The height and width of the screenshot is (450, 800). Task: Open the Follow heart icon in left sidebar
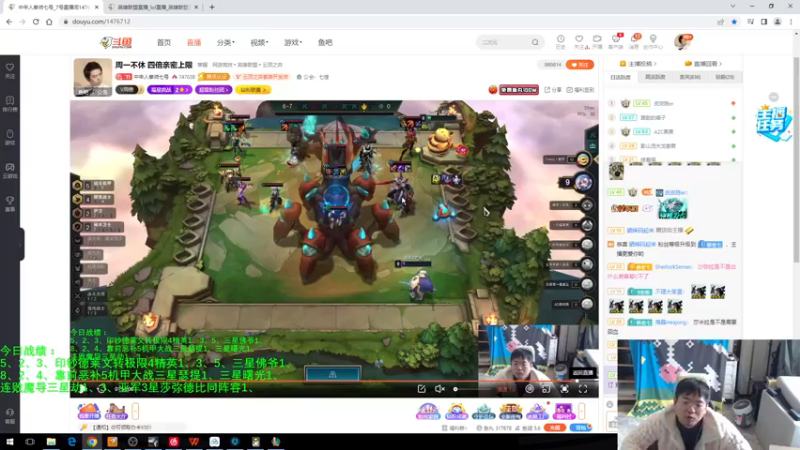pyautogui.click(x=10, y=70)
